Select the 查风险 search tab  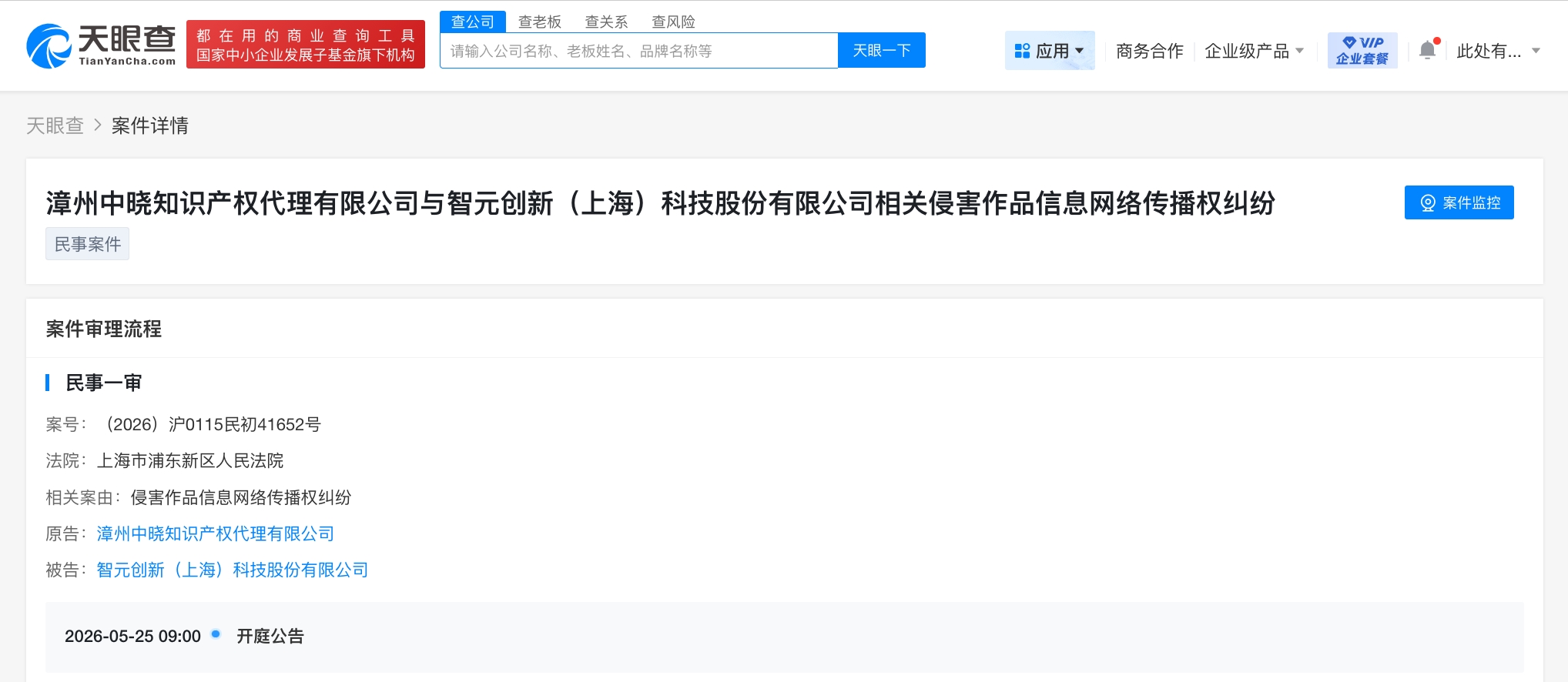(673, 22)
